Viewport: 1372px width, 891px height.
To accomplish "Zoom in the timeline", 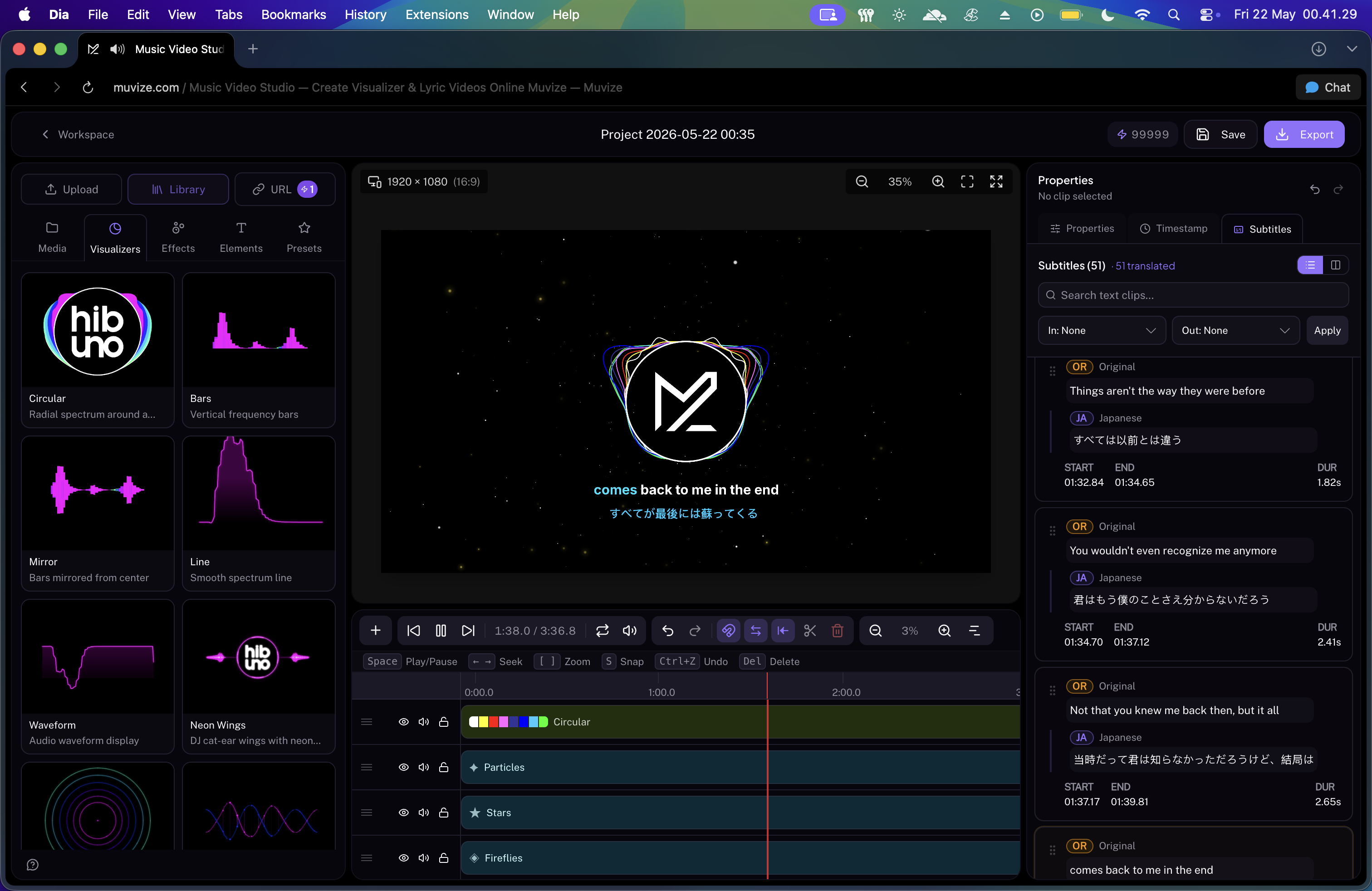I will click(944, 631).
